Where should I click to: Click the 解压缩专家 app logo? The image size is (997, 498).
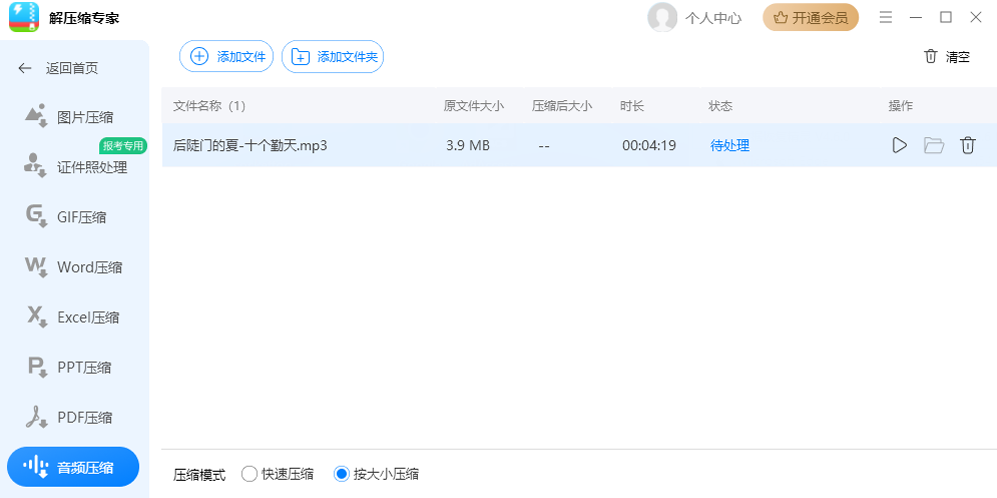point(23,17)
